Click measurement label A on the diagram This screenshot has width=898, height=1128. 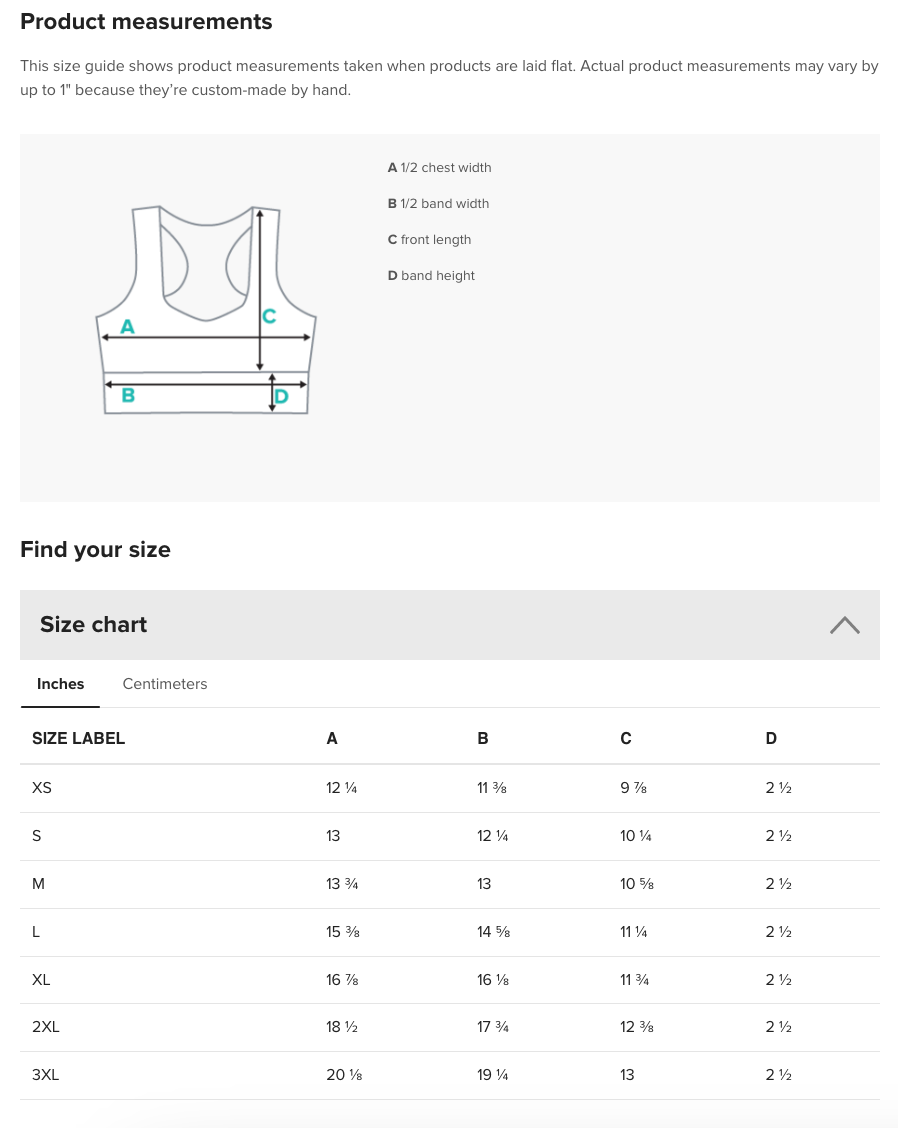pos(127,326)
